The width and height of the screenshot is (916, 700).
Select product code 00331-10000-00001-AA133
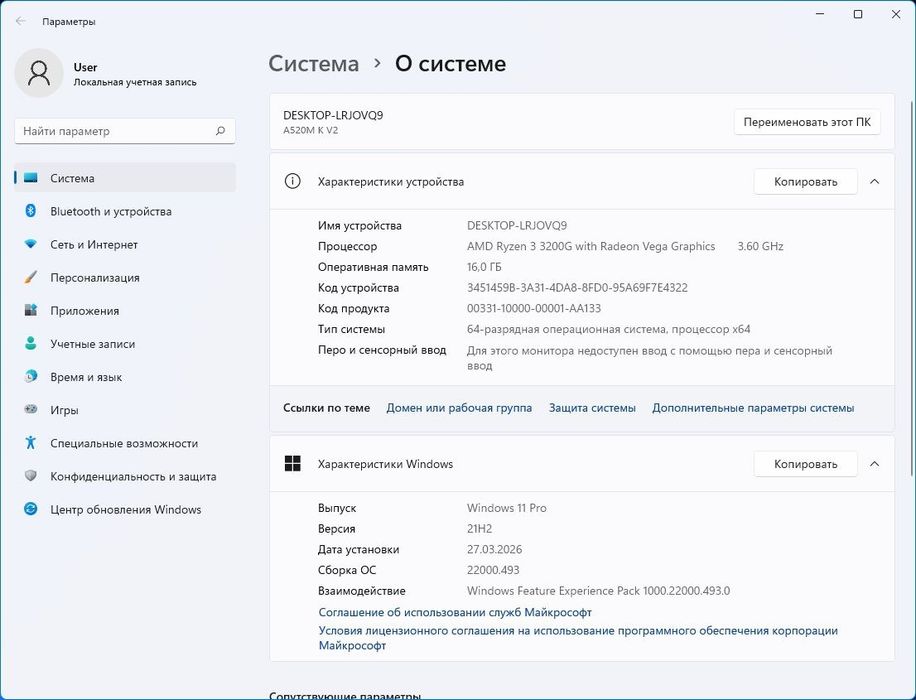click(534, 308)
